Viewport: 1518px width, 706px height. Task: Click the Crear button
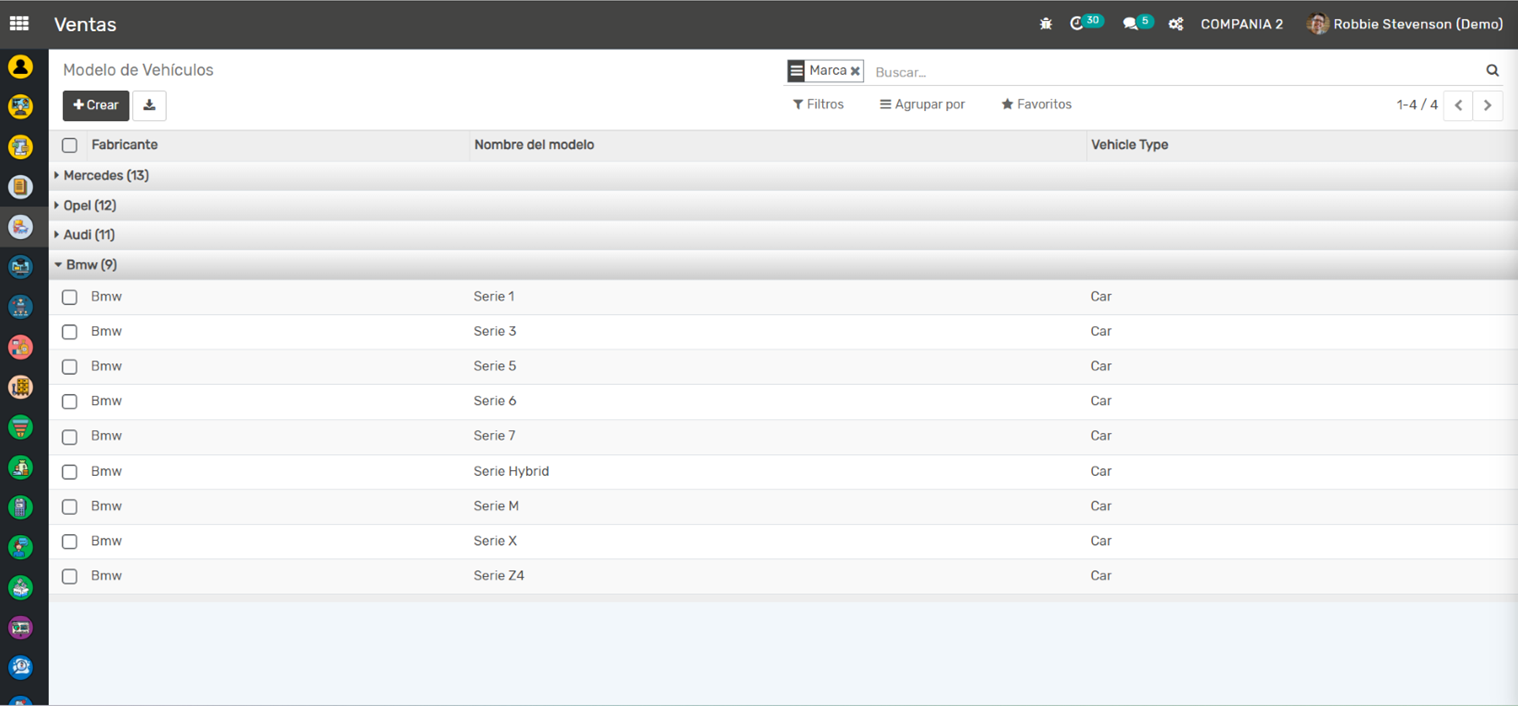(x=96, y=105)
